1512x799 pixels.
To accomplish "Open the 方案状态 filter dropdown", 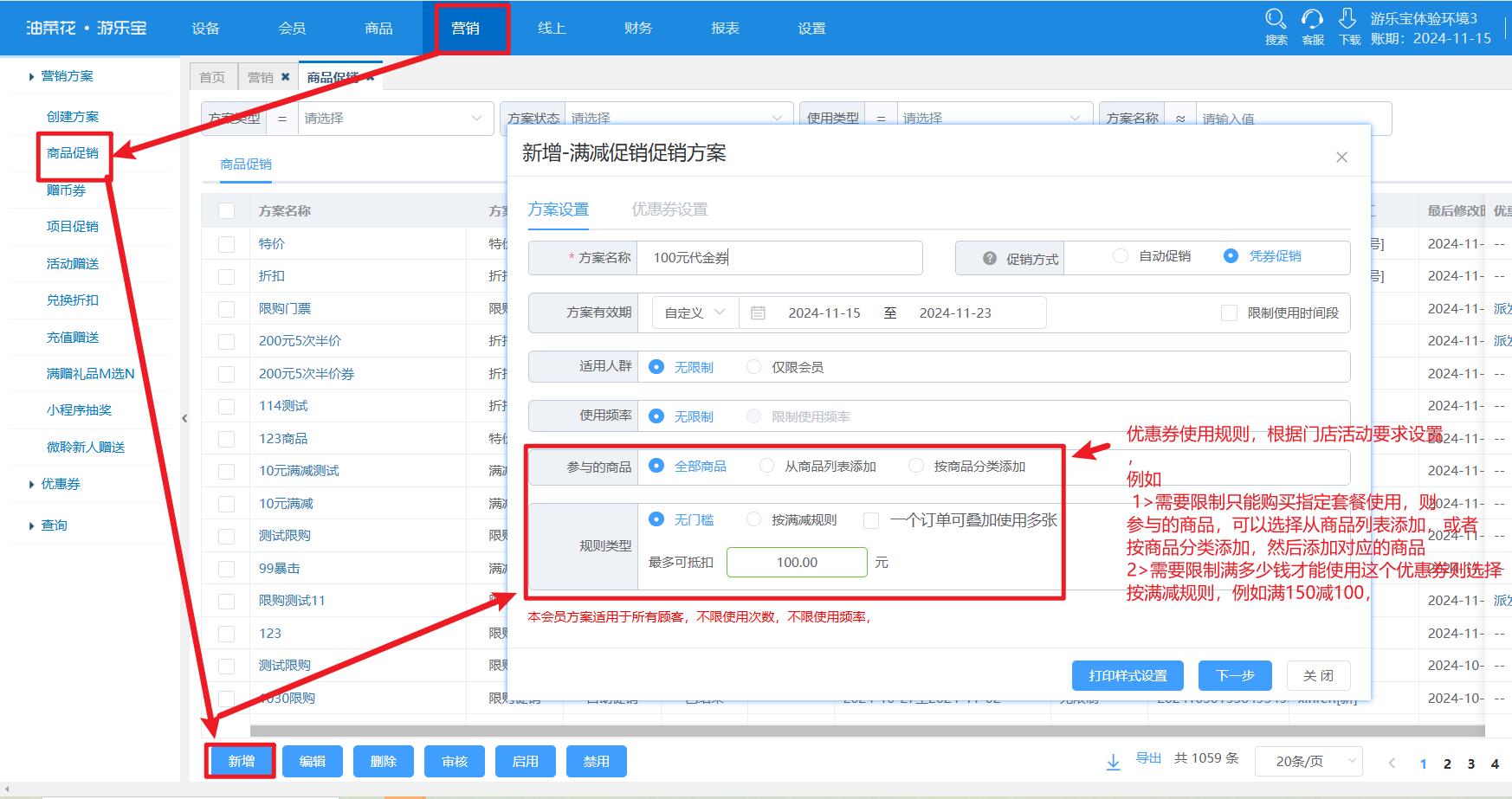I will [x=678, y=118].
